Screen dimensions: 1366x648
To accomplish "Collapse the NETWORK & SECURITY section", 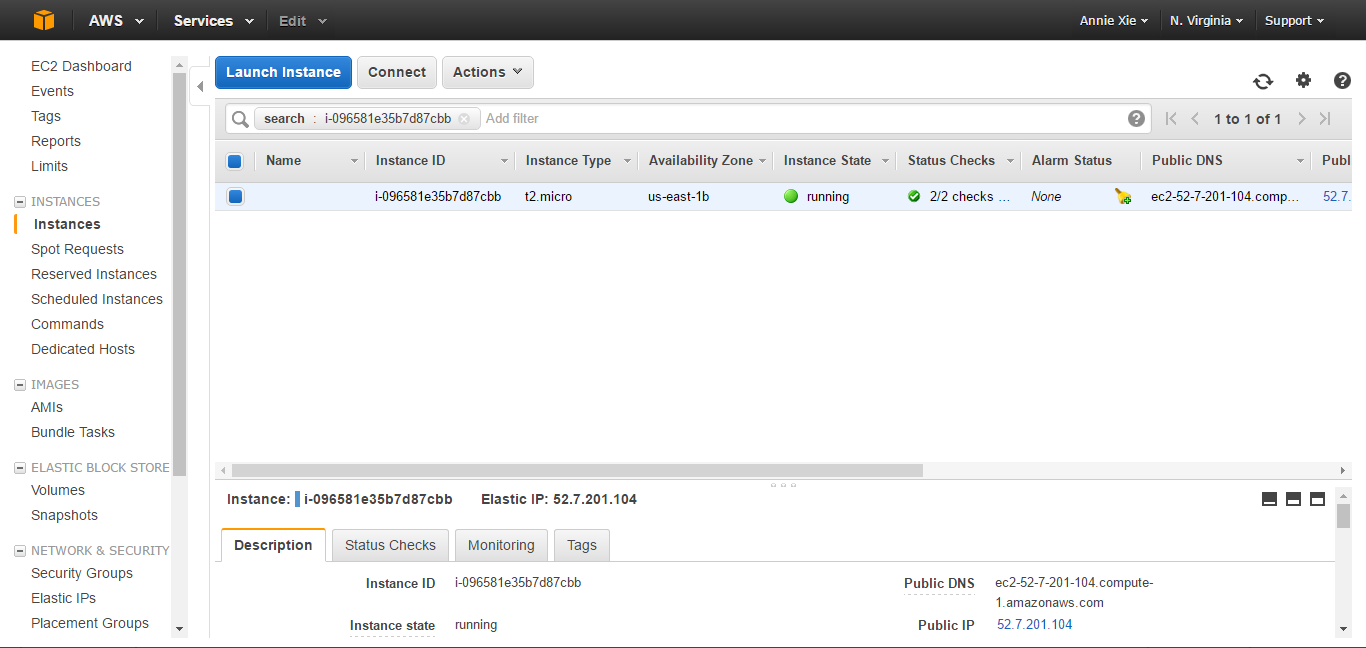I will point(20,550).
